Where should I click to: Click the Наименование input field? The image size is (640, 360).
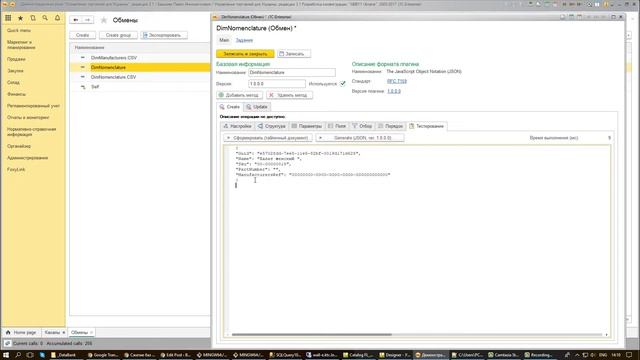(x=292, y=73)
